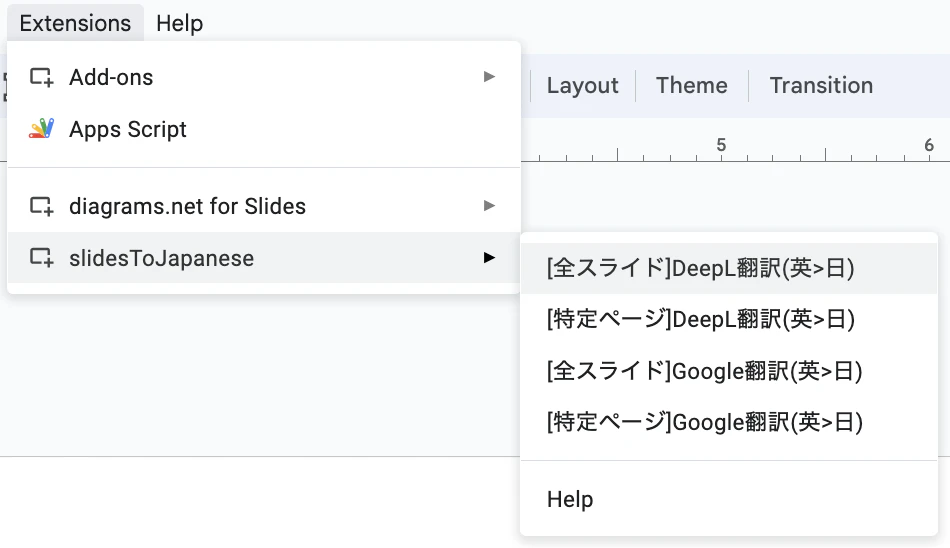Run [全スライド]DeepL翻訳(英>日)
Viewport: 950px width, 548px height.
tap(729, 268)
